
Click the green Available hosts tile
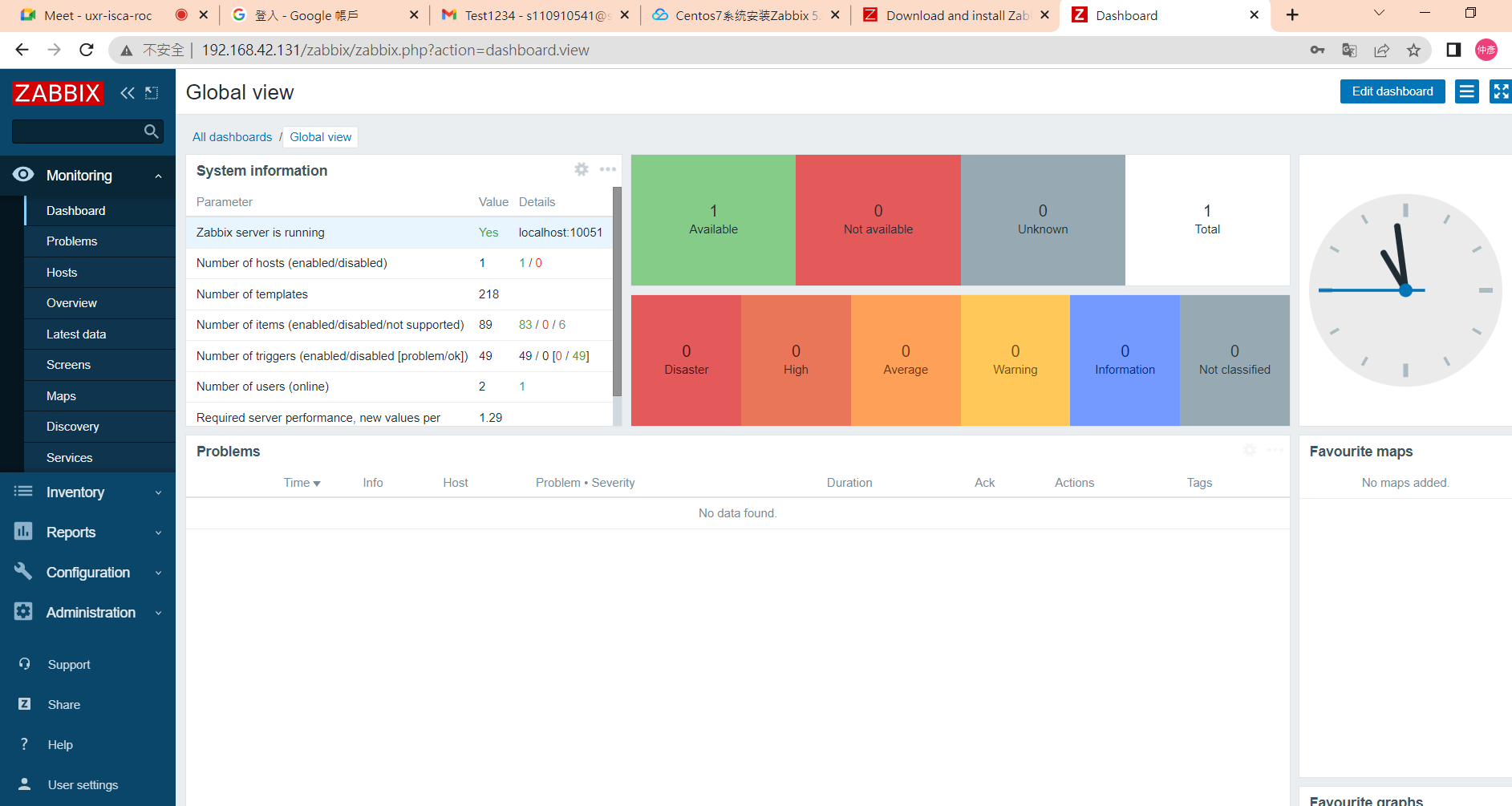(713, 220)
